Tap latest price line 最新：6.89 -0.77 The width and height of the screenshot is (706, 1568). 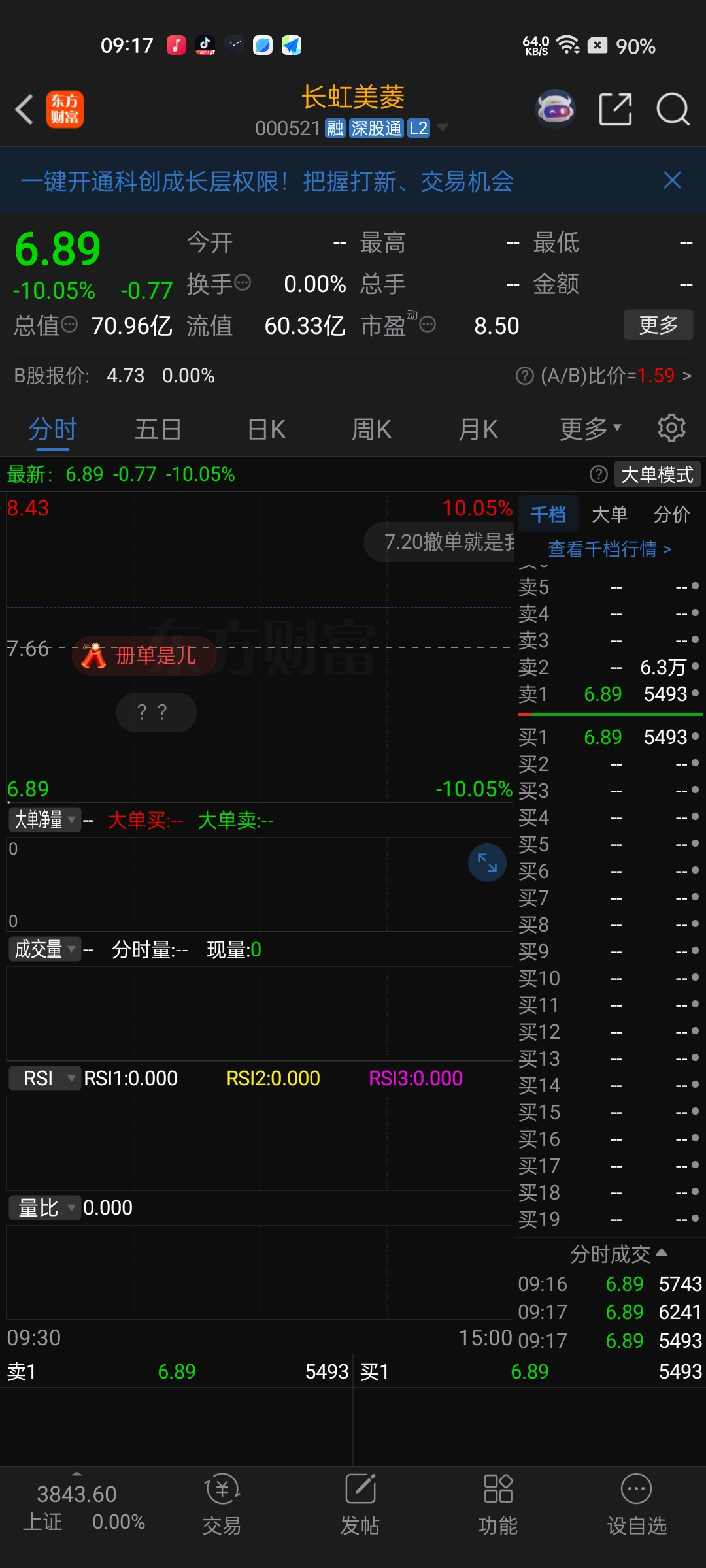(x=121, y=474)
